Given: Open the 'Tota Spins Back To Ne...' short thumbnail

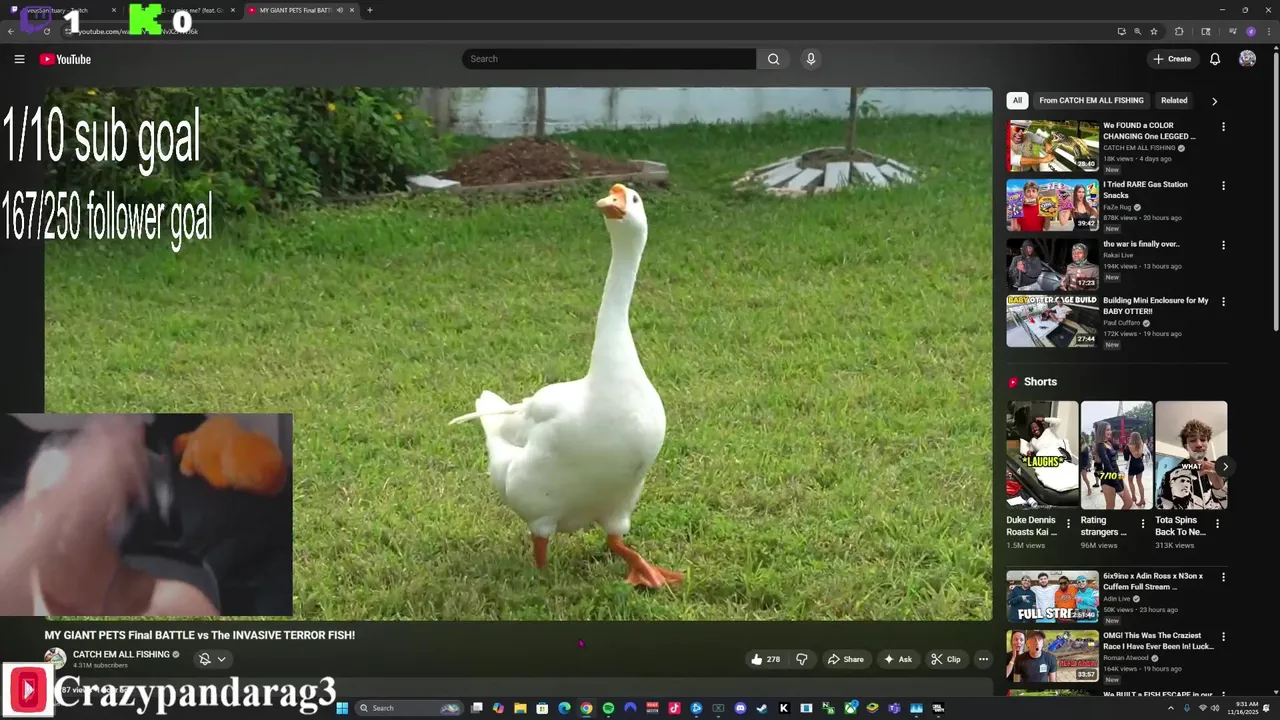Looking at the screenshot, I should [1190, 455].
